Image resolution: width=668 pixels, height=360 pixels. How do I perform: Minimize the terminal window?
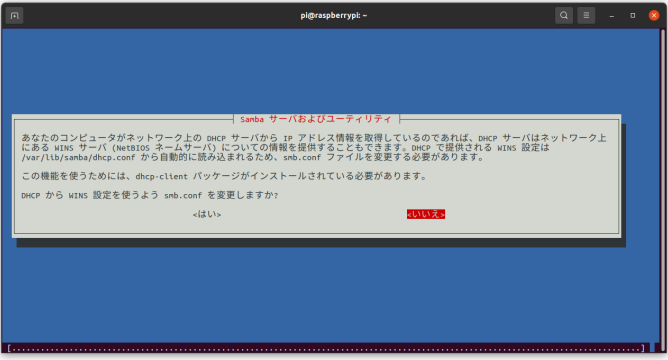[611, 16]
